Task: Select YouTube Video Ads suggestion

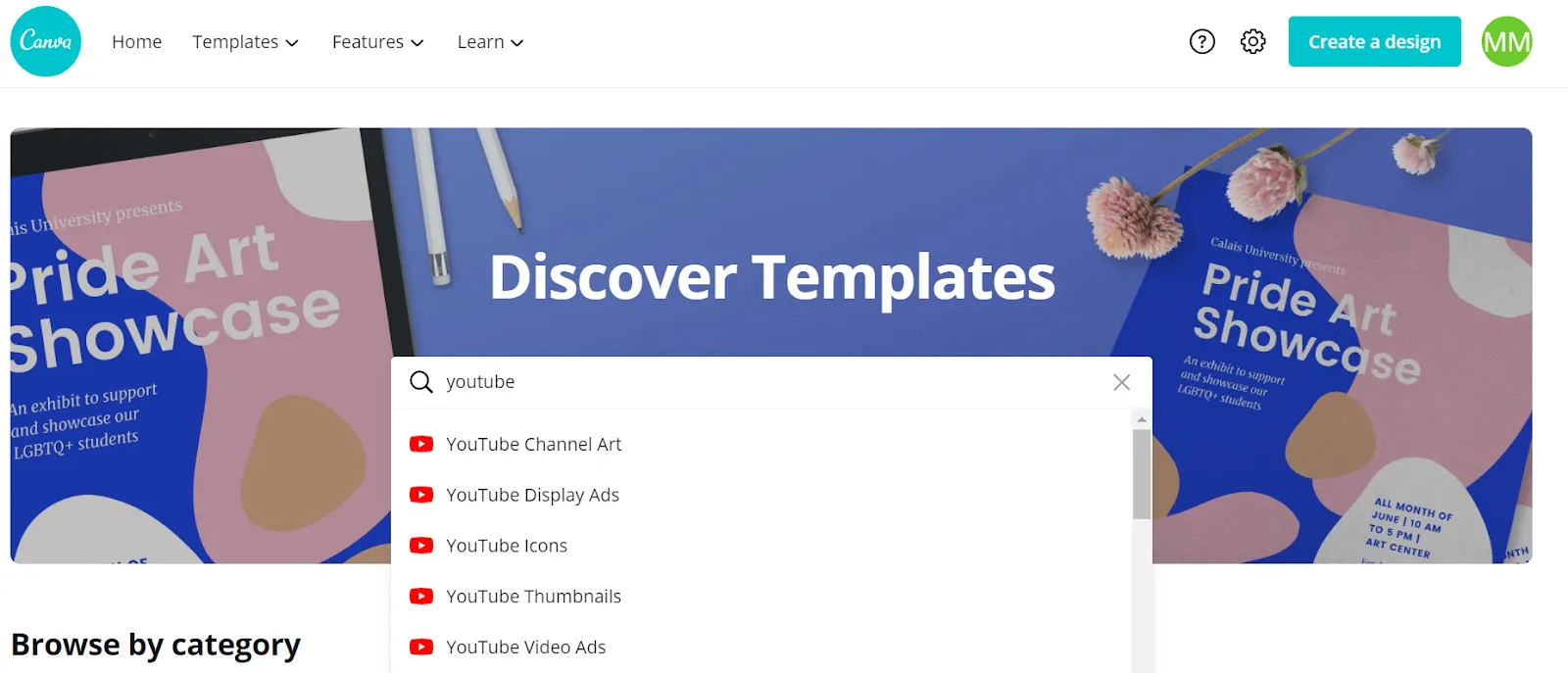Action: pyautogui.click(x=760, y=648)
